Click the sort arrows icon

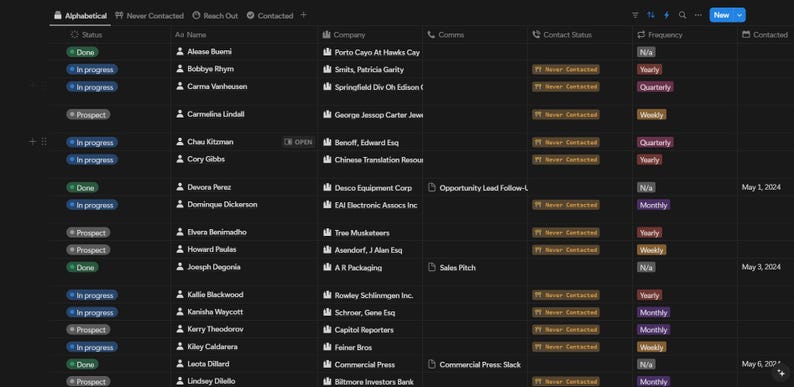tap(651, 15)
